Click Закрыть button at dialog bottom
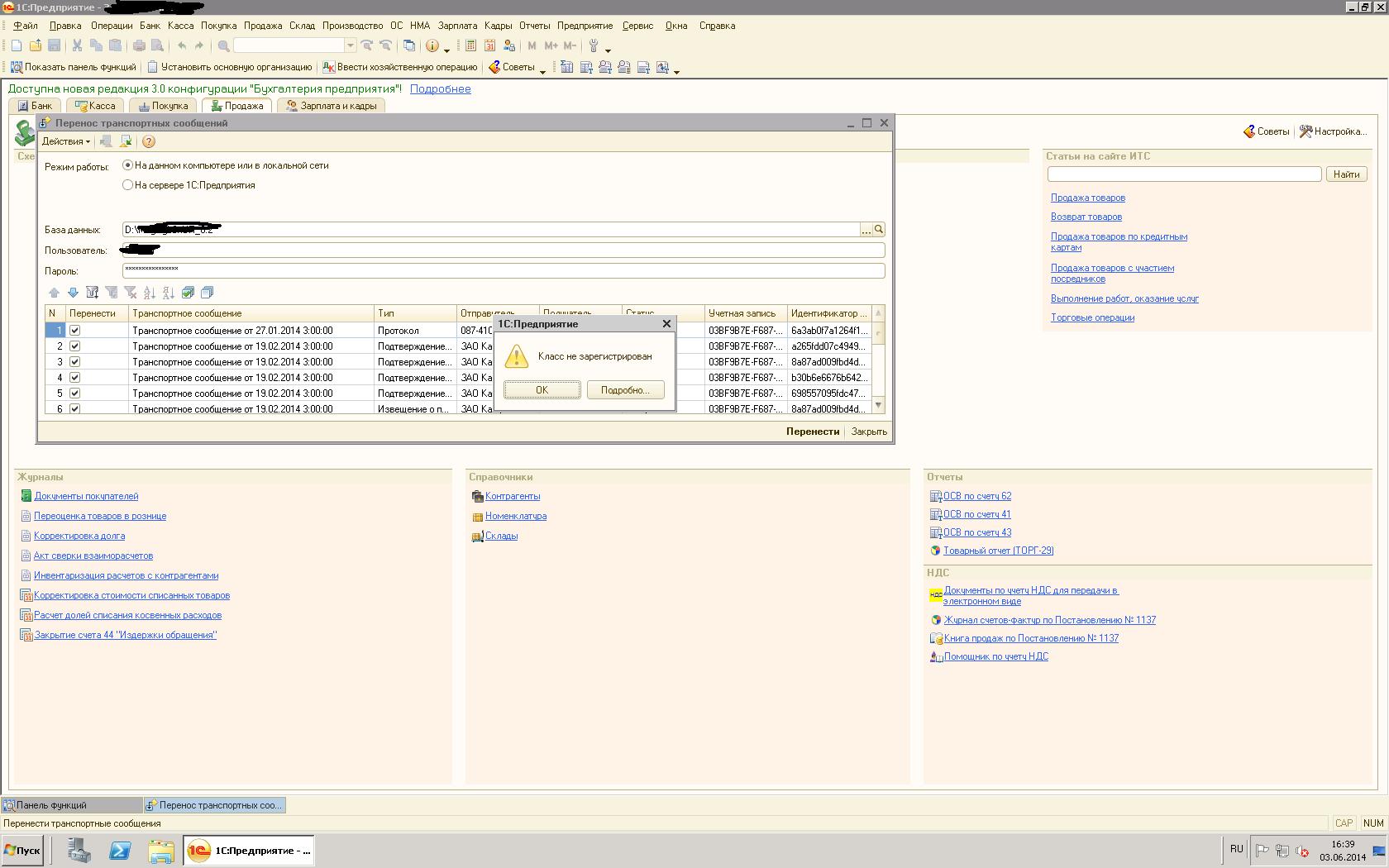Screen dimensions: 1389x868 [869, 432]
